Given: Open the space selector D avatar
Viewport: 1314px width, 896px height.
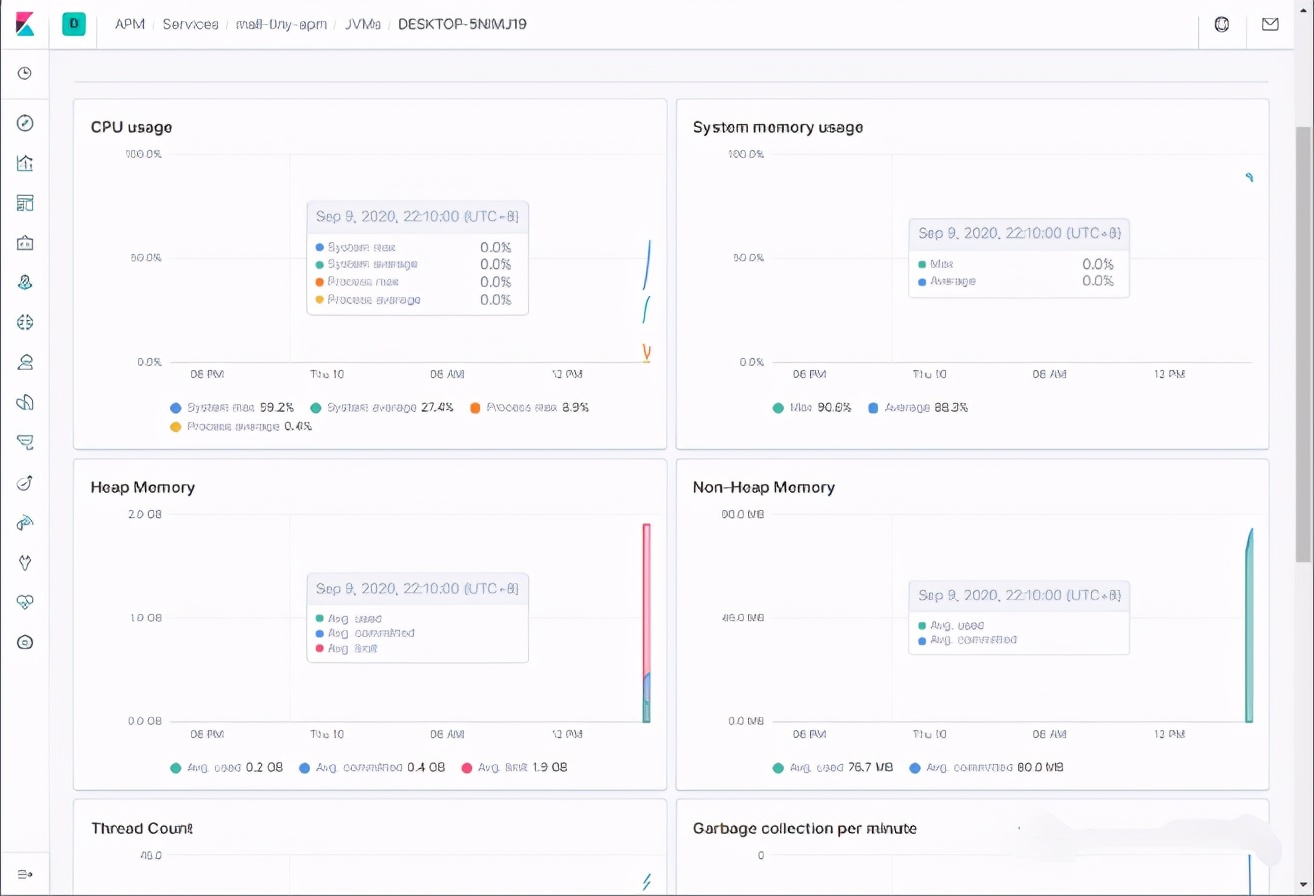Looking at the screenshot, I should (73, 24).
